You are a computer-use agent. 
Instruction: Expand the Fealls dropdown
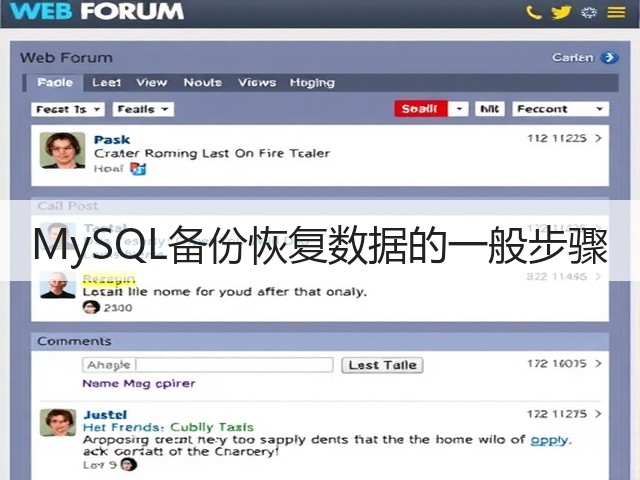pos(143,109)
